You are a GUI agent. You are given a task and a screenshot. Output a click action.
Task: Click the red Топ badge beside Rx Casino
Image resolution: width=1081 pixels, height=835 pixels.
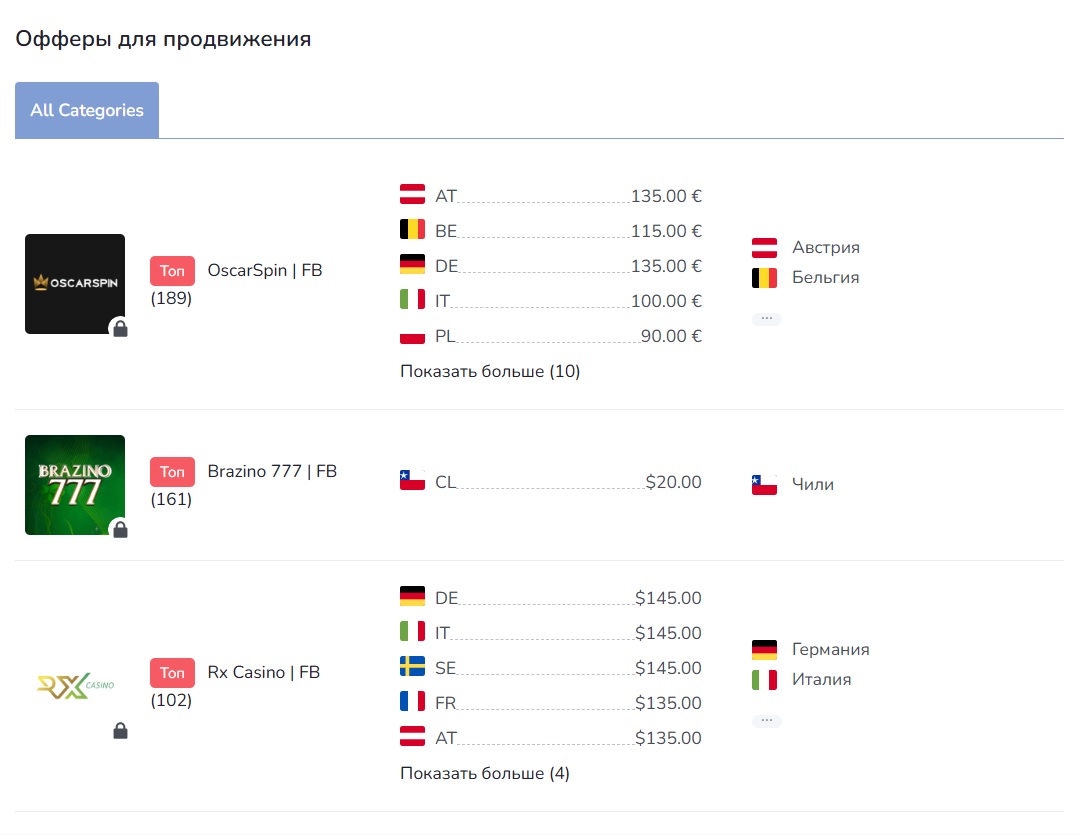pyautogui.click(x=172, y=673)
